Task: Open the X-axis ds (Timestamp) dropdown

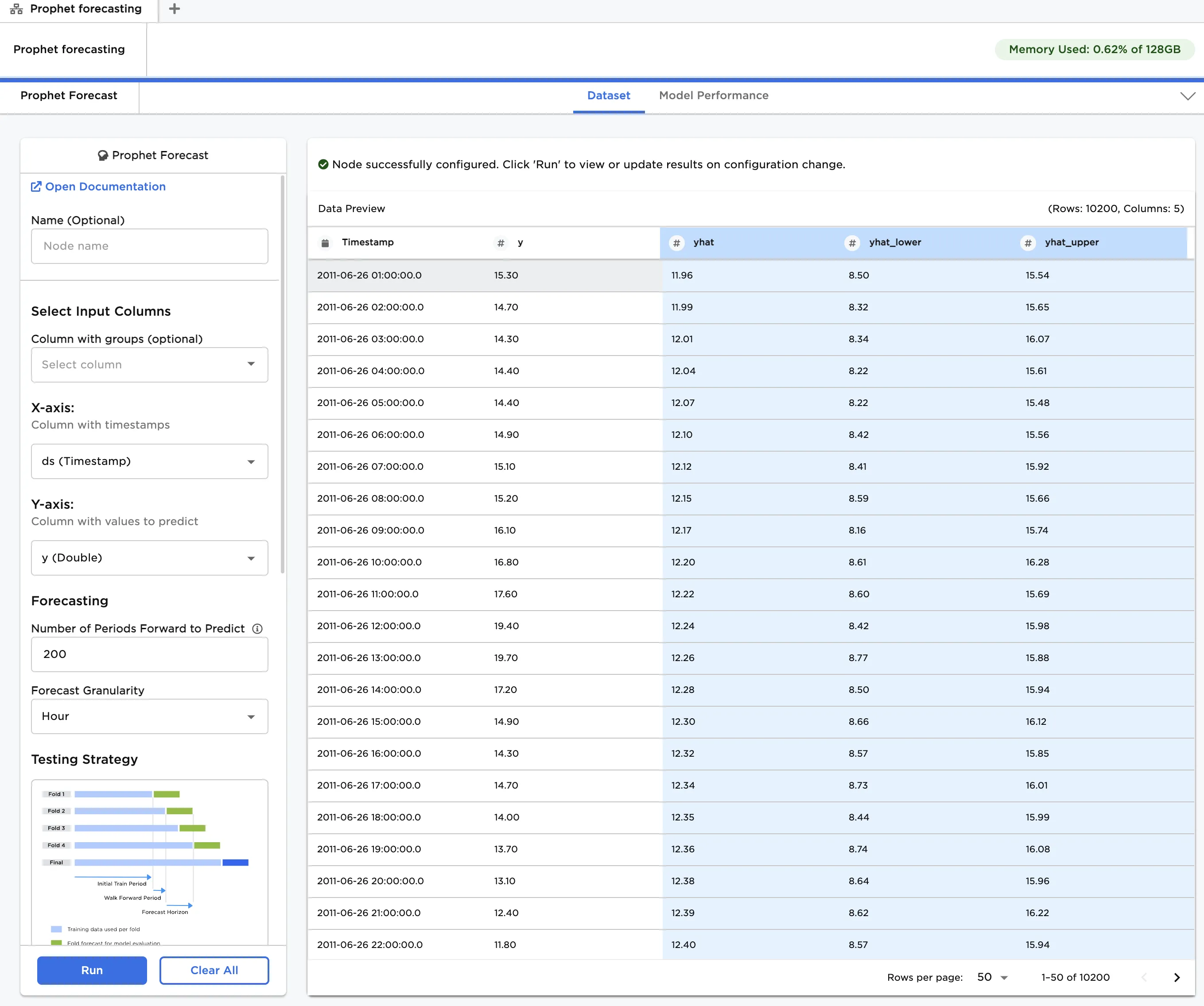Action: 150,461
